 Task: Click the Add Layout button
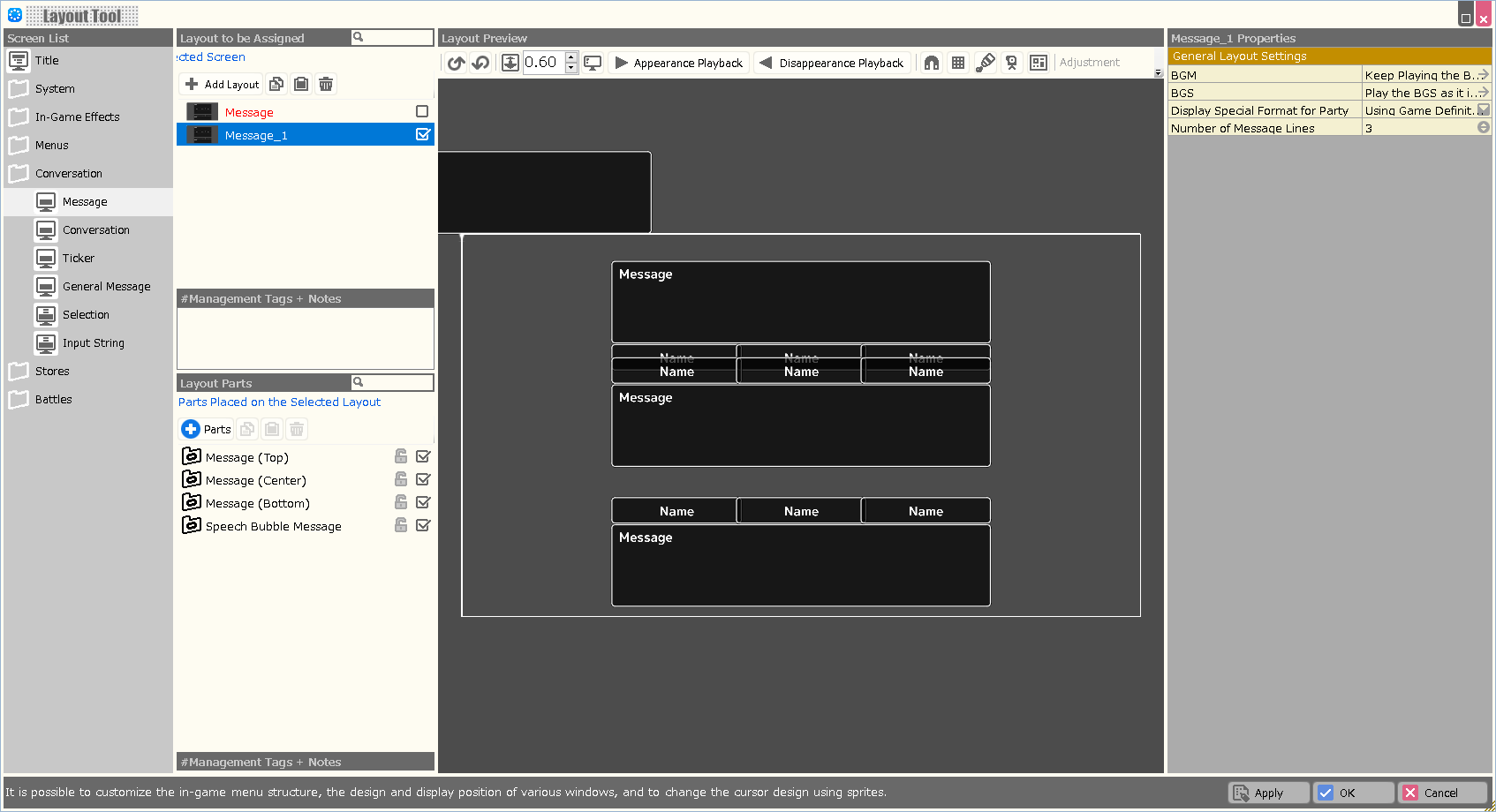(222, 84)
